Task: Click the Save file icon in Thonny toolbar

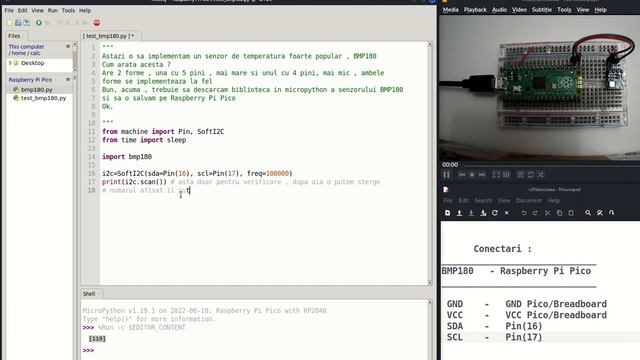Action: pos(27,23)
